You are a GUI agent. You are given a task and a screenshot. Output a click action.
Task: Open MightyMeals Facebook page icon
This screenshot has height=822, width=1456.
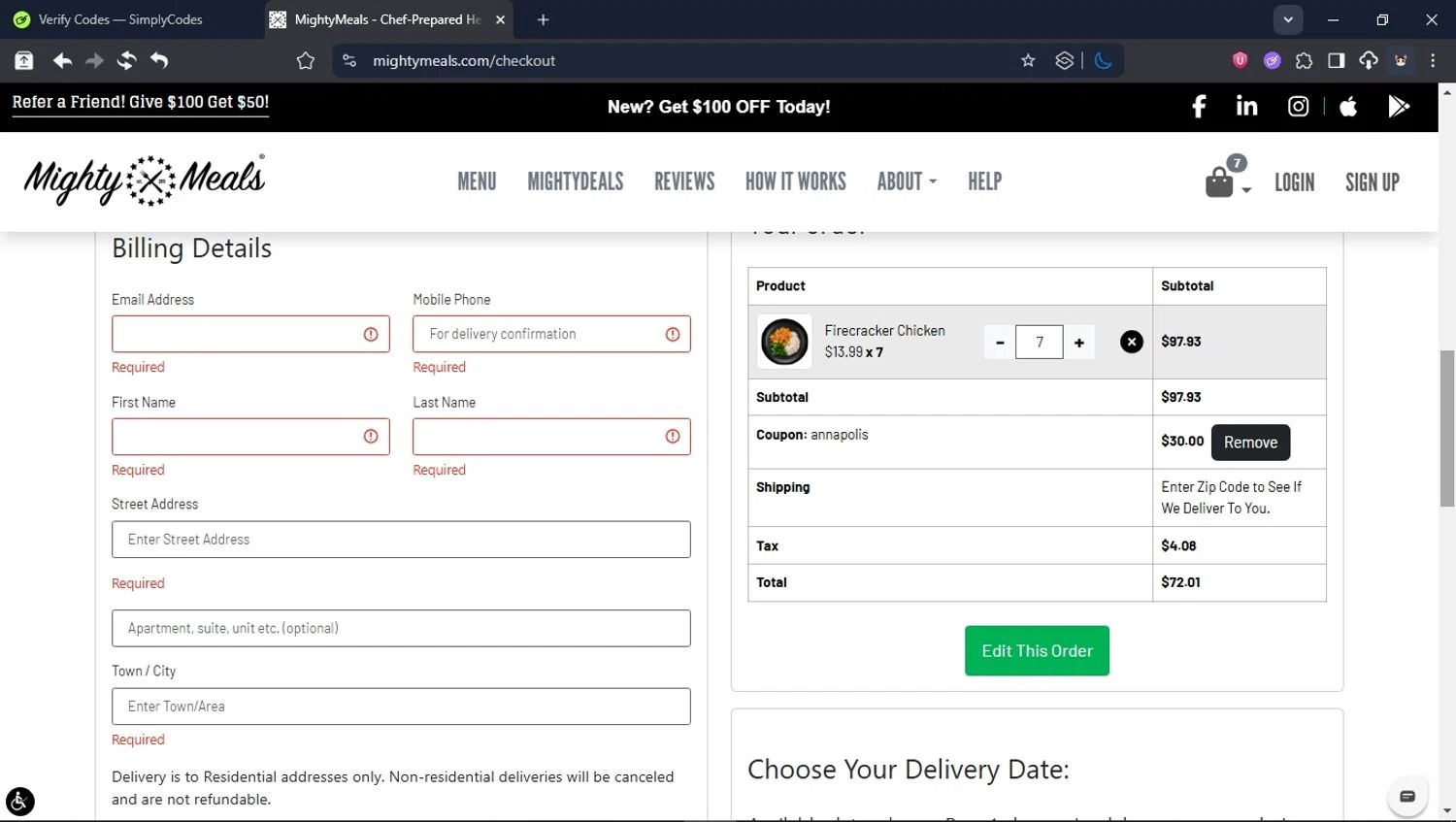pos(1199,107)
